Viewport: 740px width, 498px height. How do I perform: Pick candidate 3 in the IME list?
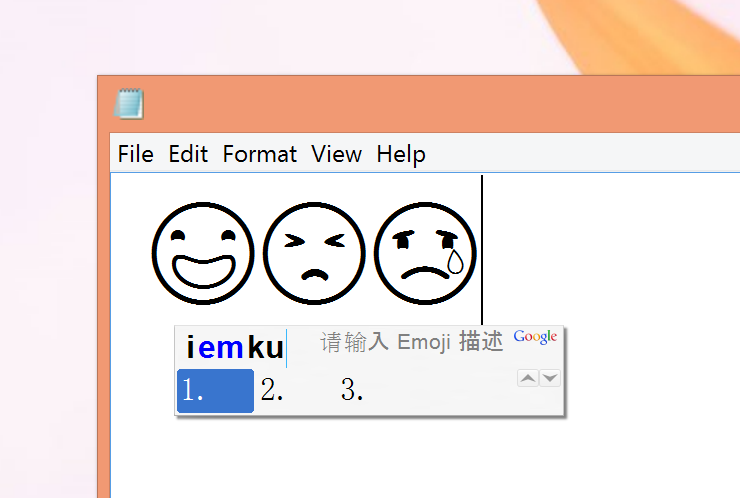[x=352, y=390]
